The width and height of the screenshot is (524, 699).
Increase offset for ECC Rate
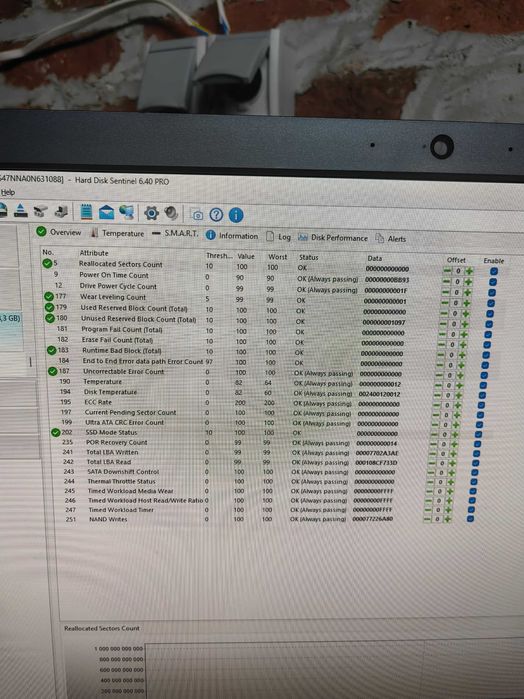coord(458,405)
